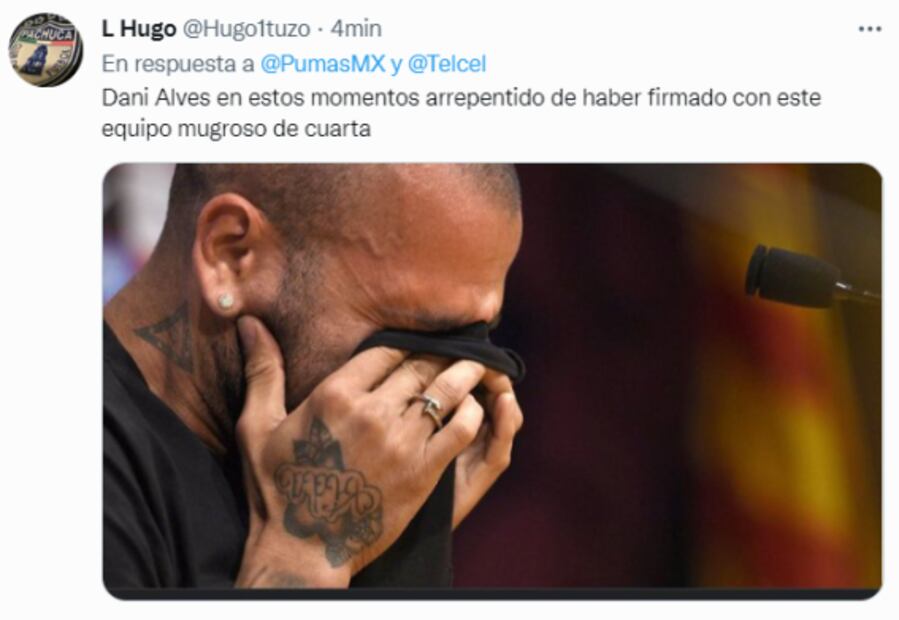Click the "En respuesta a" reply label
Image resolution: width=899 pixels, height=620 pixels.
tap(178, 64)
